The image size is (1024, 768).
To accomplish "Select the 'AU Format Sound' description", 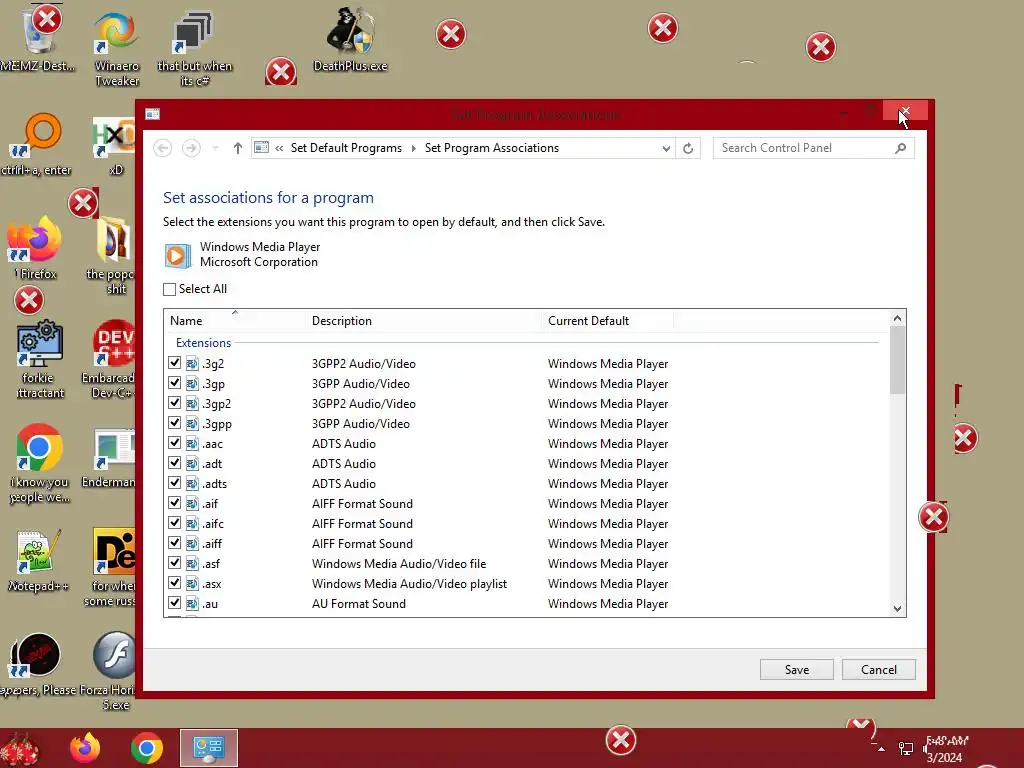I will pyautogui.click(x=359, y=603).
